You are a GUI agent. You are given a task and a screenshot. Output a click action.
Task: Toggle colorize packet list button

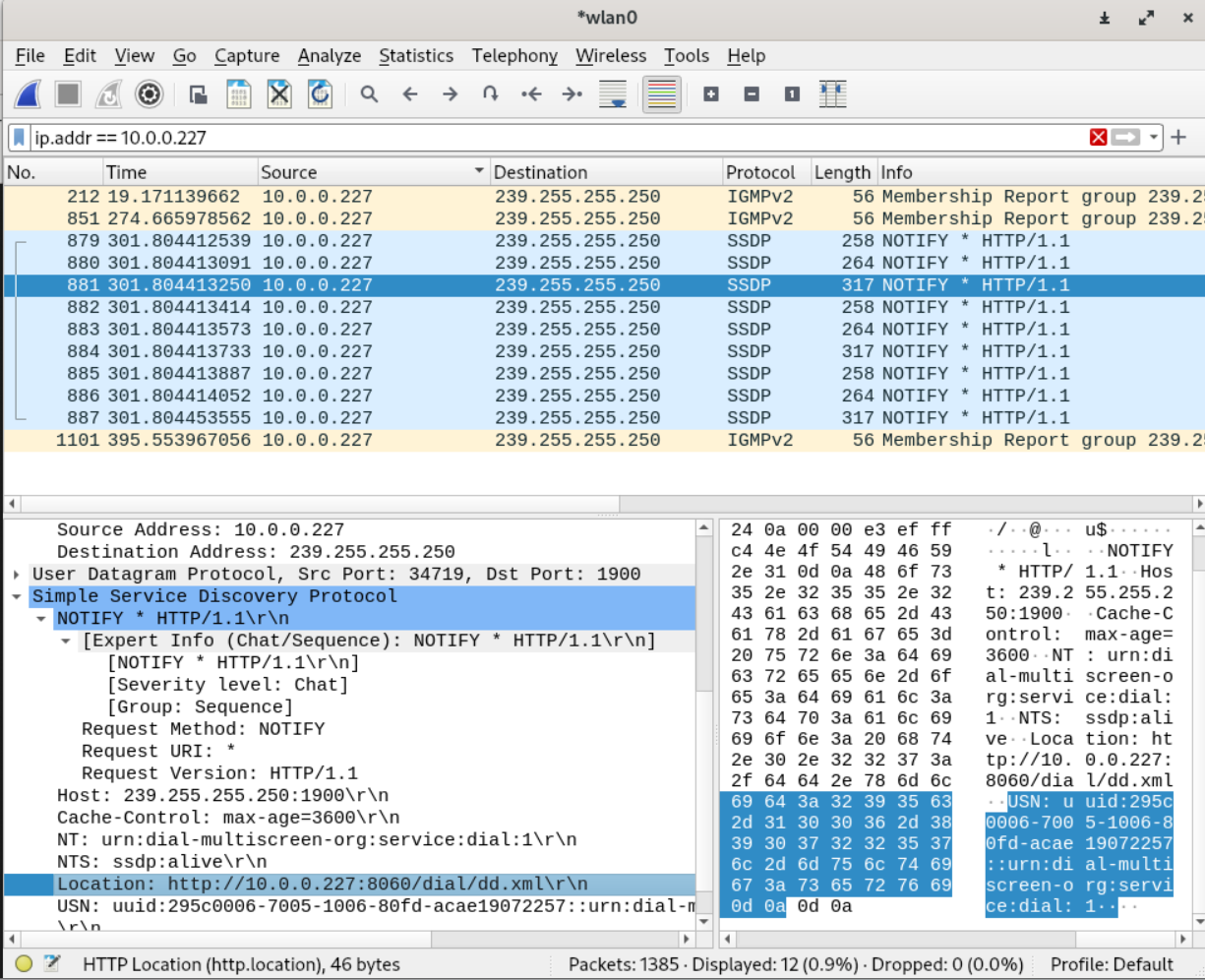[662, 94]
